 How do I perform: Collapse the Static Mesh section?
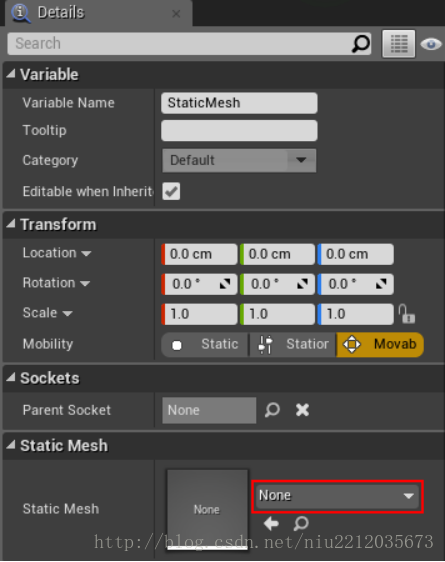pos(11,445)
